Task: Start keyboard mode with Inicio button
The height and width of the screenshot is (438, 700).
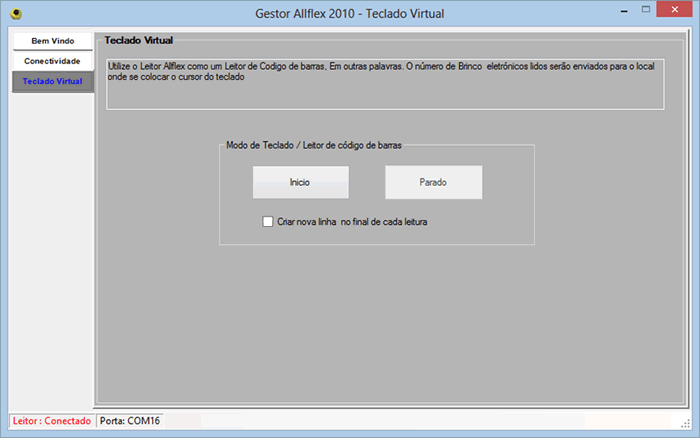Action: click(300, 182)
